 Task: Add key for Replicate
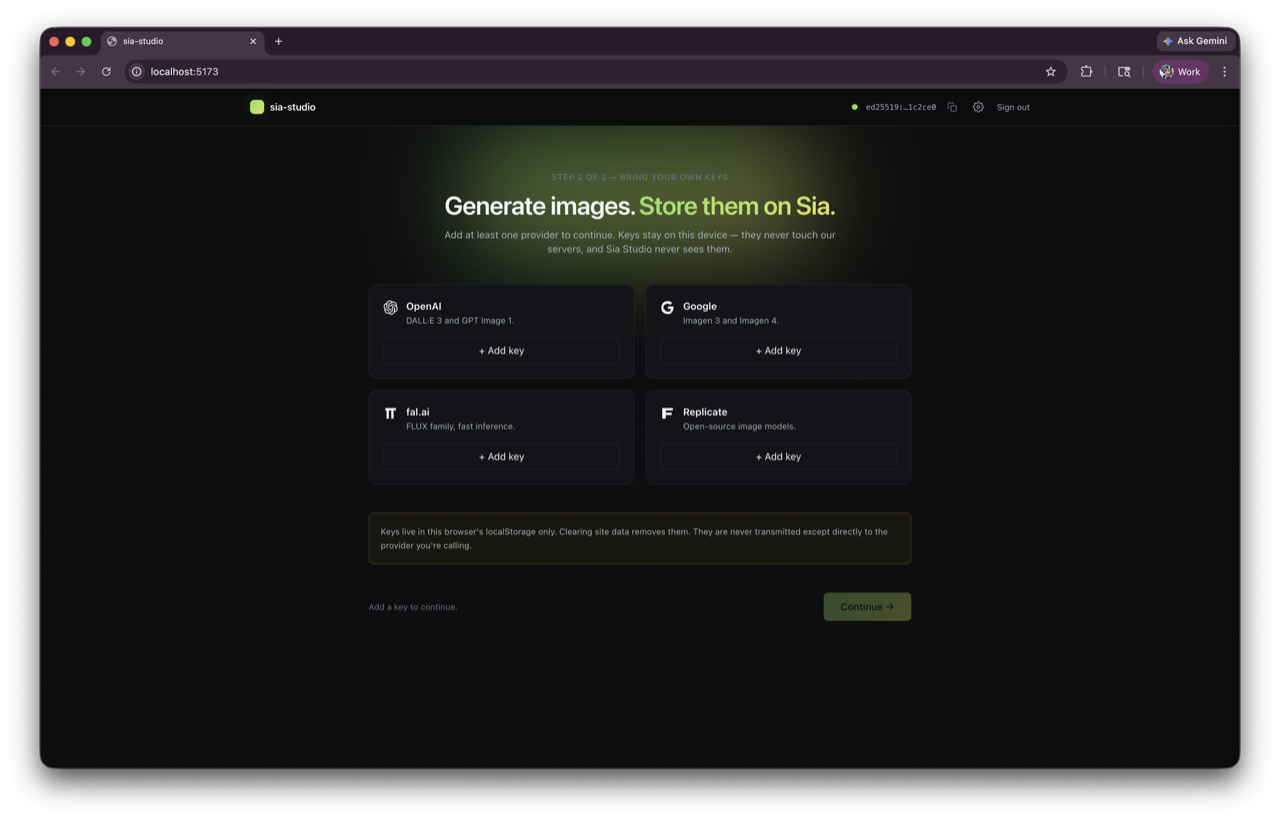[x=778, y=457]
